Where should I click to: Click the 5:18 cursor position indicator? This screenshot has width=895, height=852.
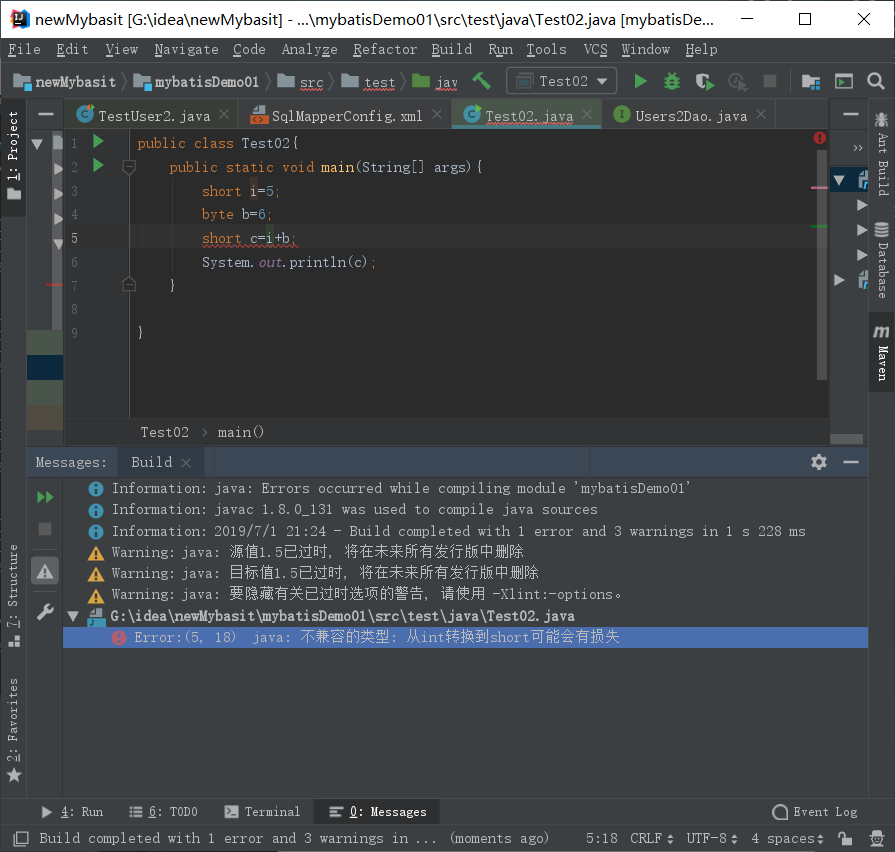point(601,838)
